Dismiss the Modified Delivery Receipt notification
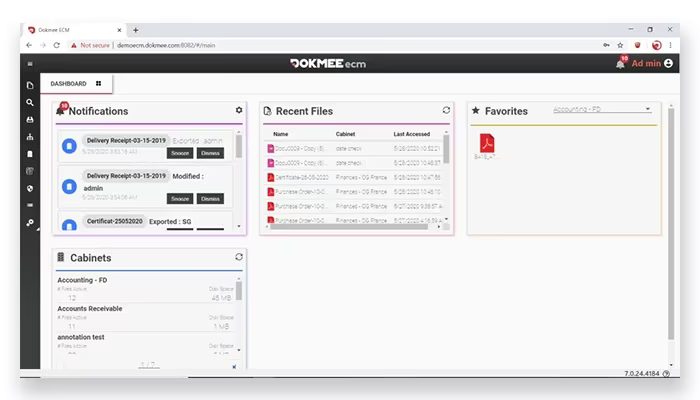The width and height of the screenshot is (700, 400). pyautogui.click(x=210, y=199)
